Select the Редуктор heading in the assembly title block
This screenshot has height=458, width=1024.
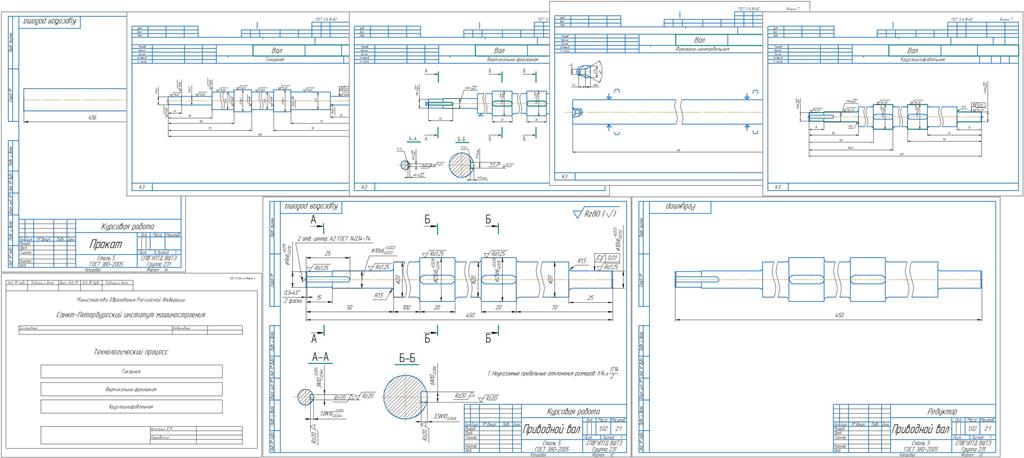(x=942, y=411)
